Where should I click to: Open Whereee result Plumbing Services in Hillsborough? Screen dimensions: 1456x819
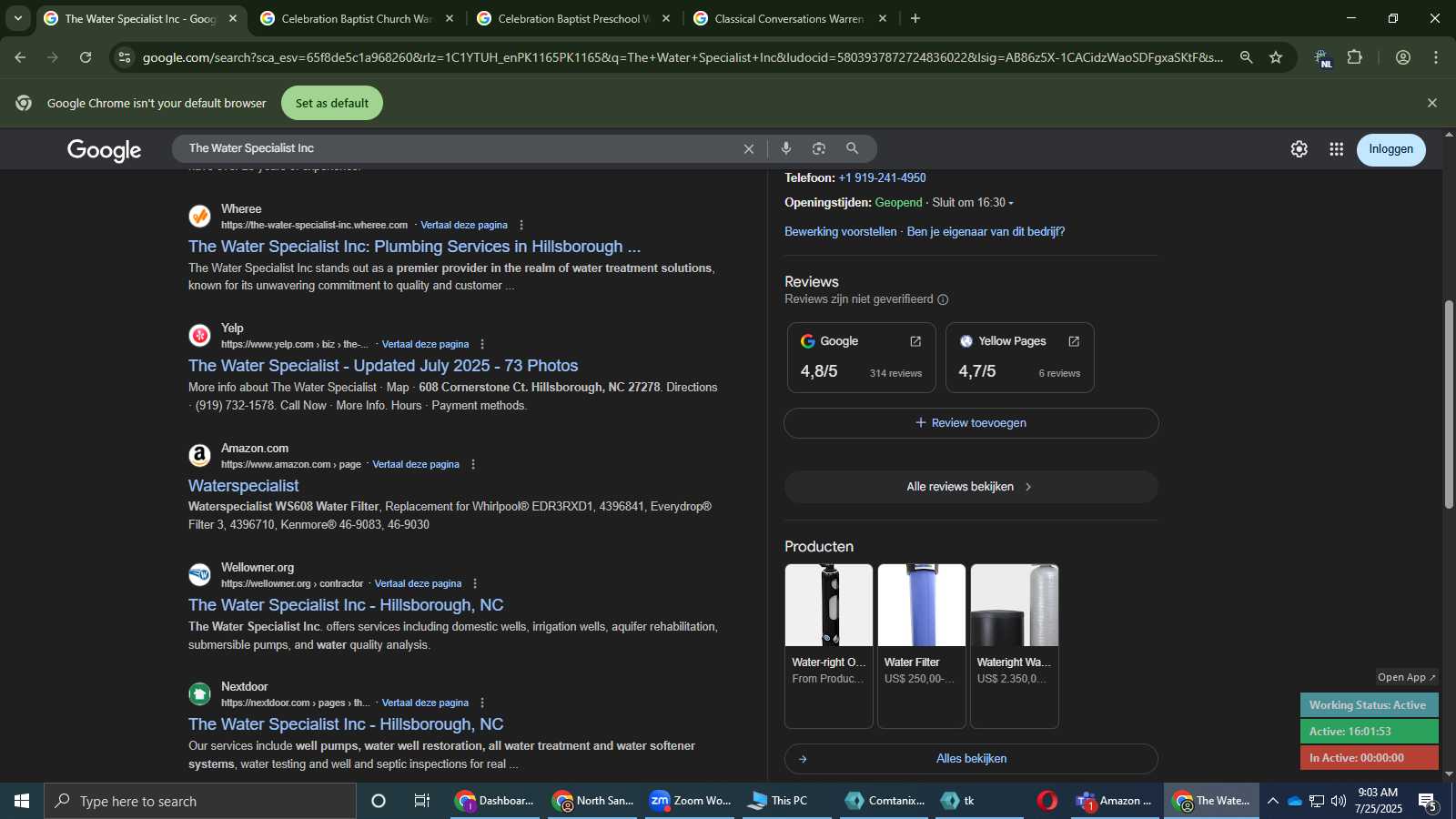pyautogui.click(x=414, y=247)
